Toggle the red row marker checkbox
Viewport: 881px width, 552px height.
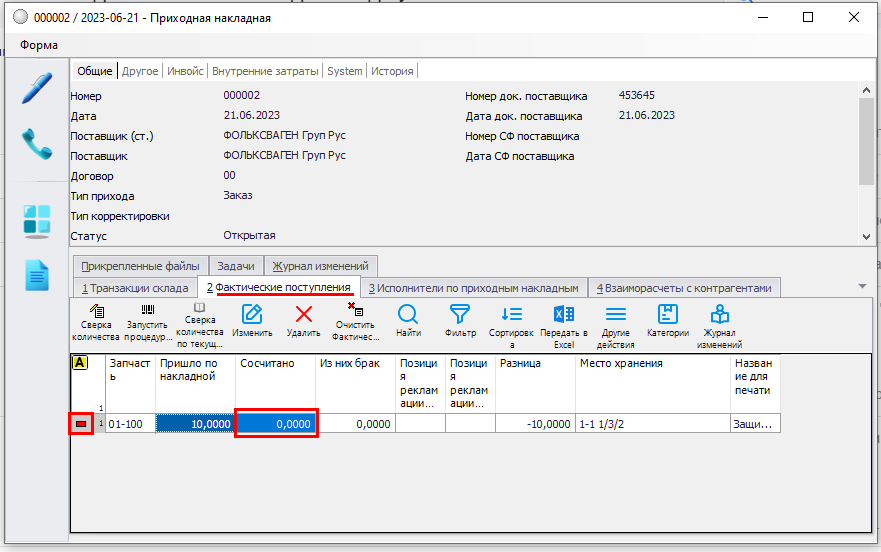point(82,425)
